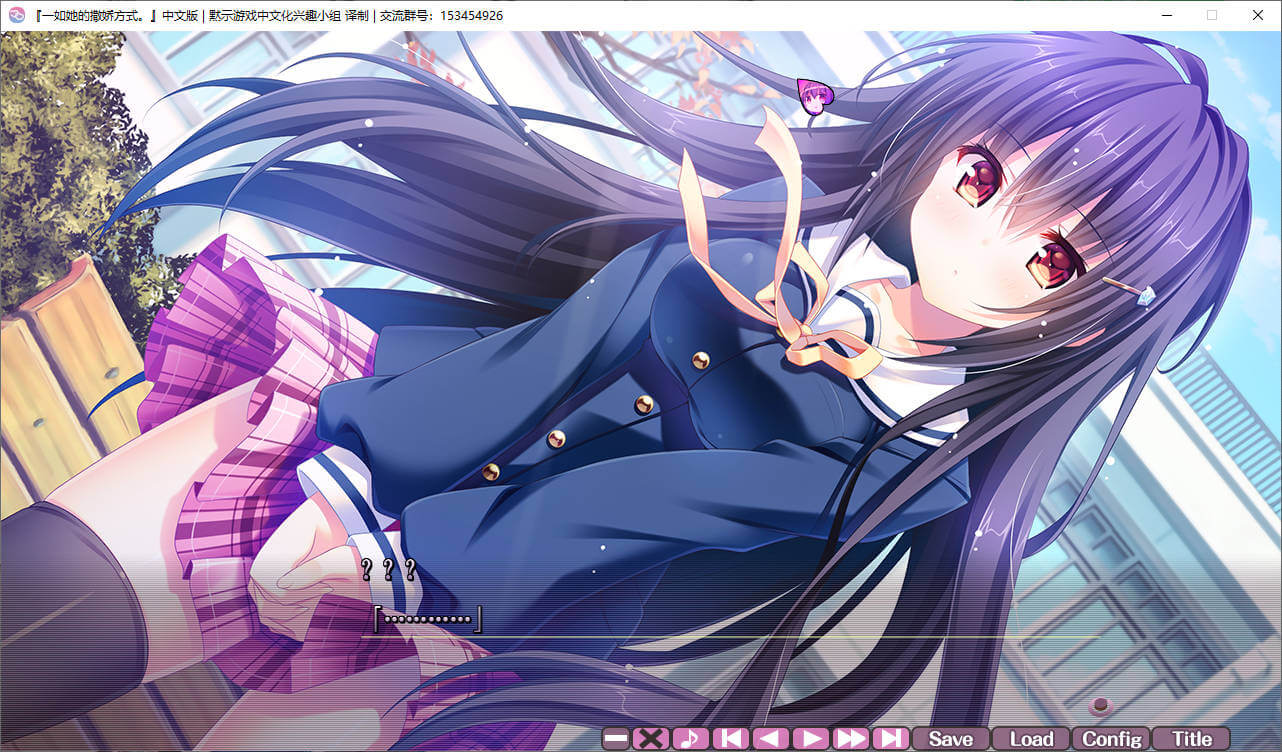Return to the Title screen

[1191, 739]
